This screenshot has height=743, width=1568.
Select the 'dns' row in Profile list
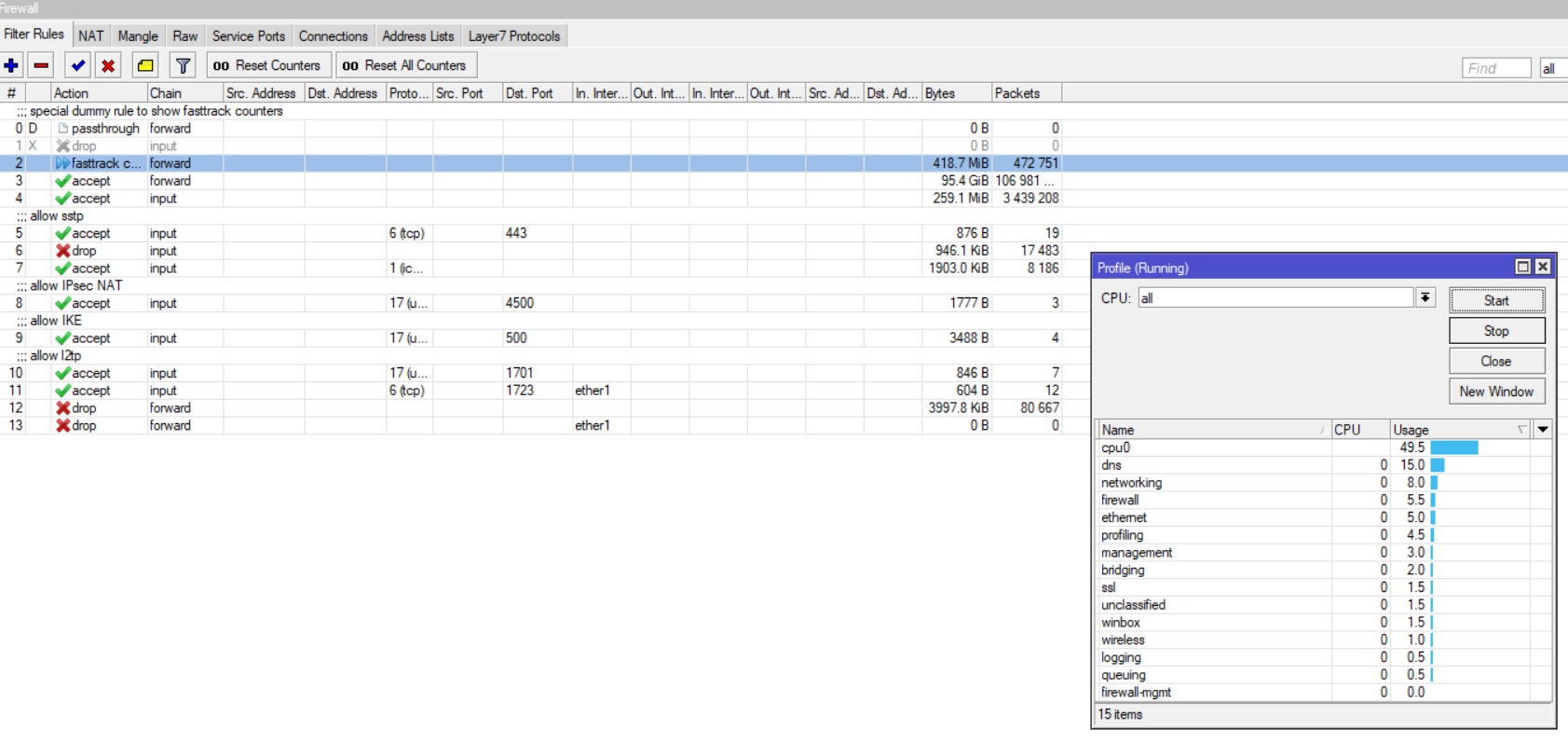(x=1324, y=465)
